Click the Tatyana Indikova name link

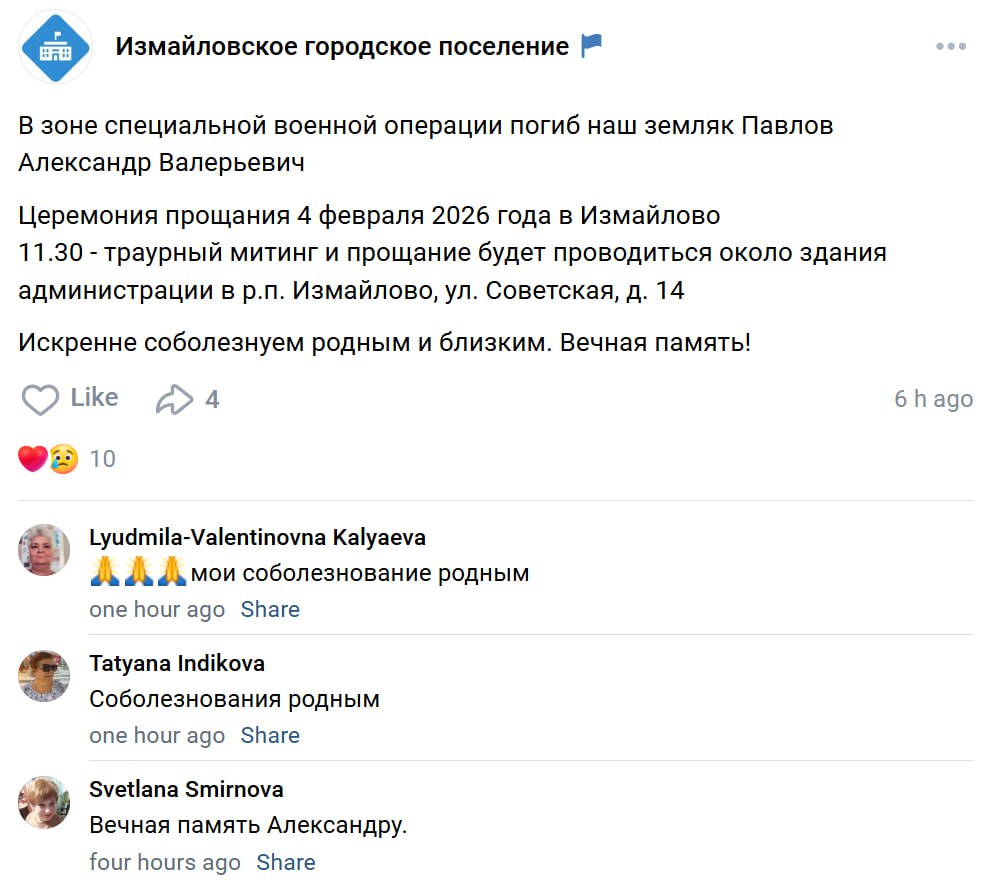pyautogui.click(x=177, y=663)
